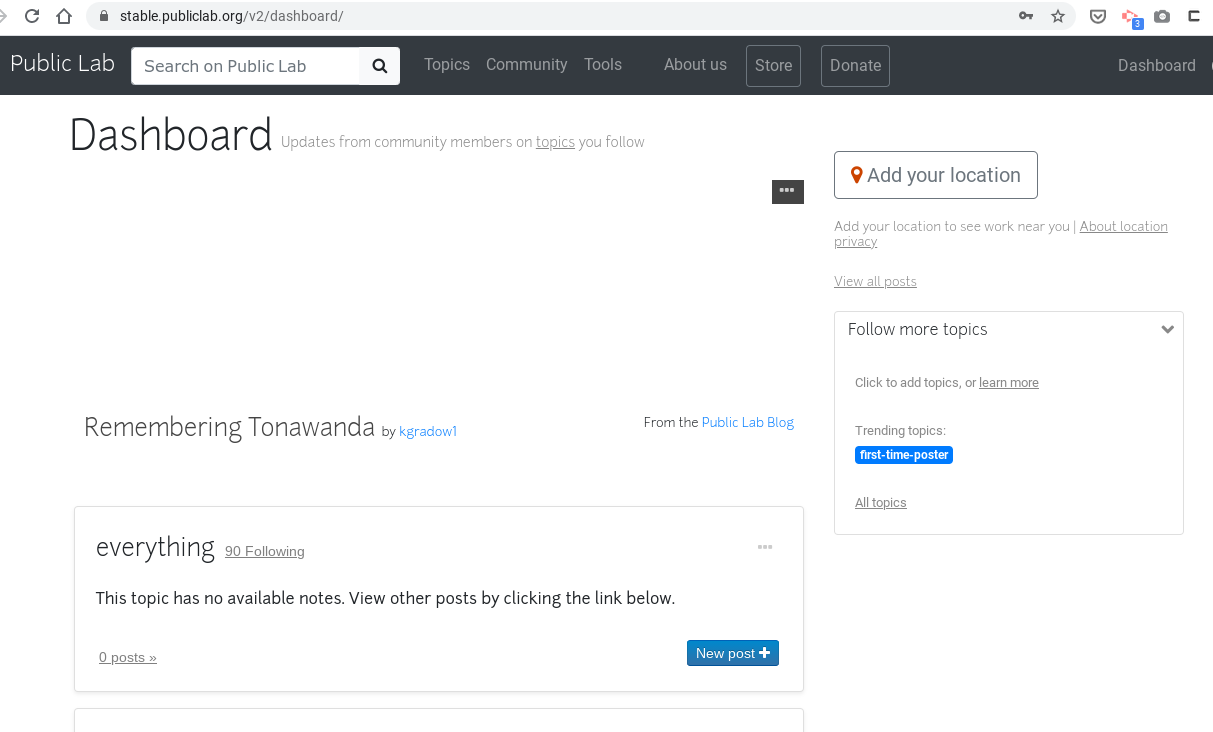The image size is (1213, 732).
Task: Reload the page with the refresh icon
Action: 30,16
